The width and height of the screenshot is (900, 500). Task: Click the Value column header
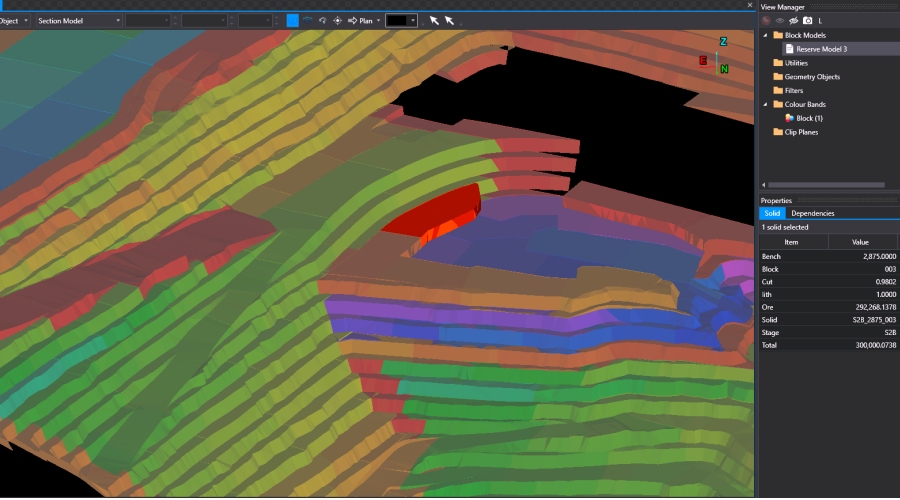coord(860,242)
